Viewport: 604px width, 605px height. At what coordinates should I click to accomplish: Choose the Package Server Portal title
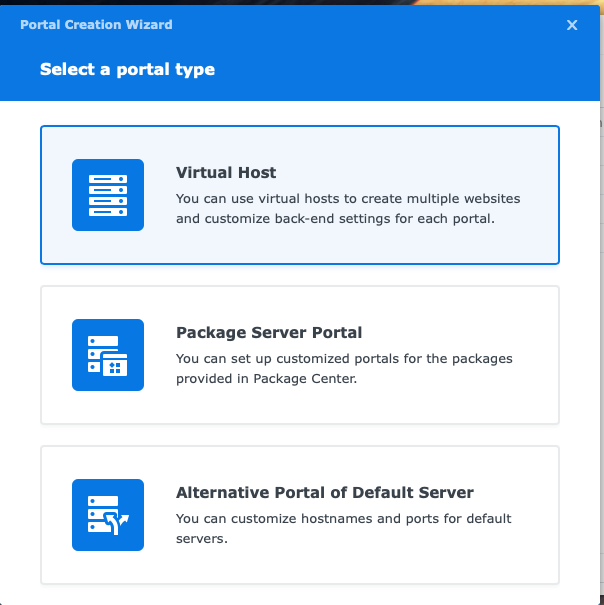click(x=269, y=333)
